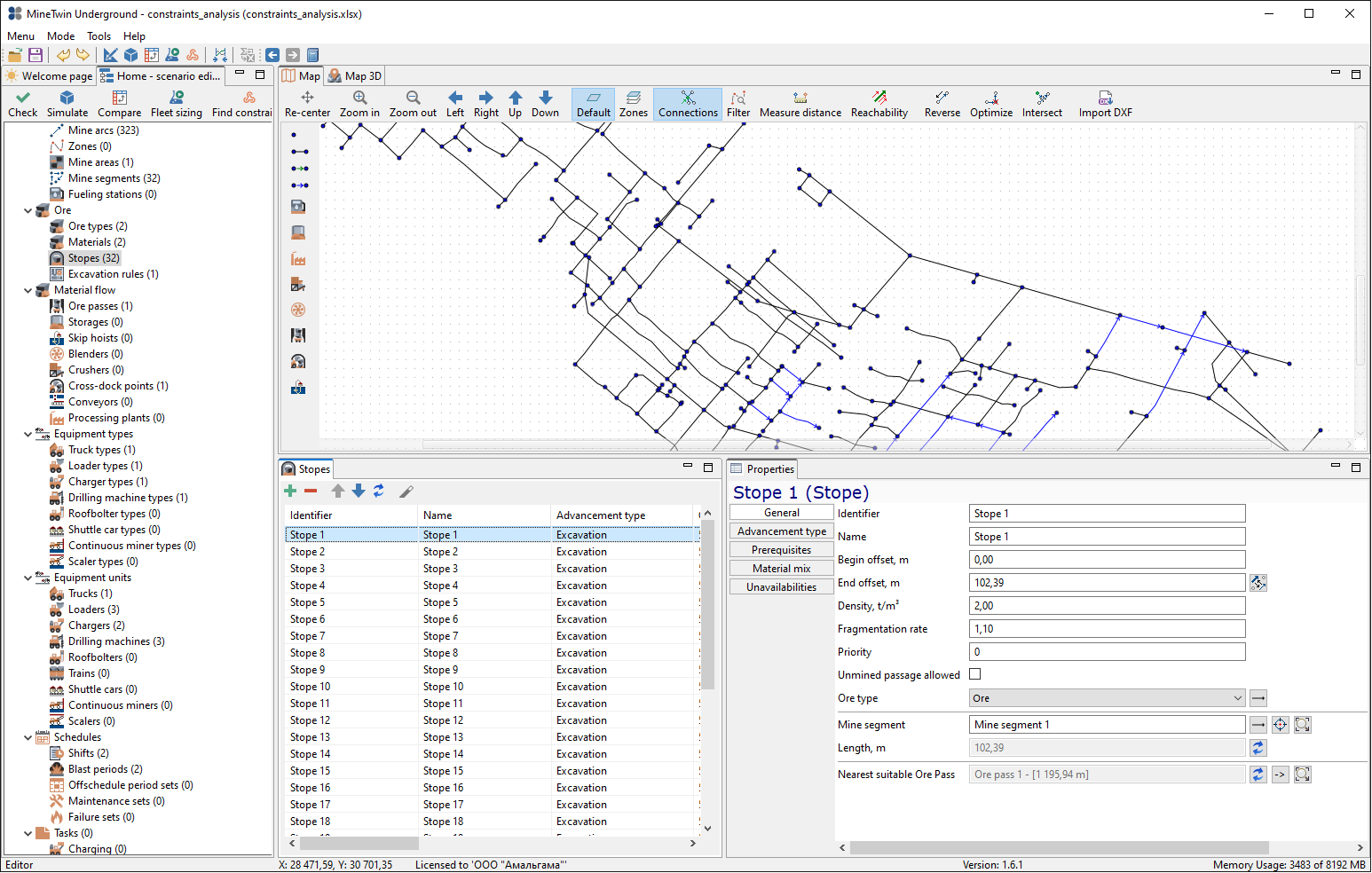Click the Priority input field

[1108, 652]
